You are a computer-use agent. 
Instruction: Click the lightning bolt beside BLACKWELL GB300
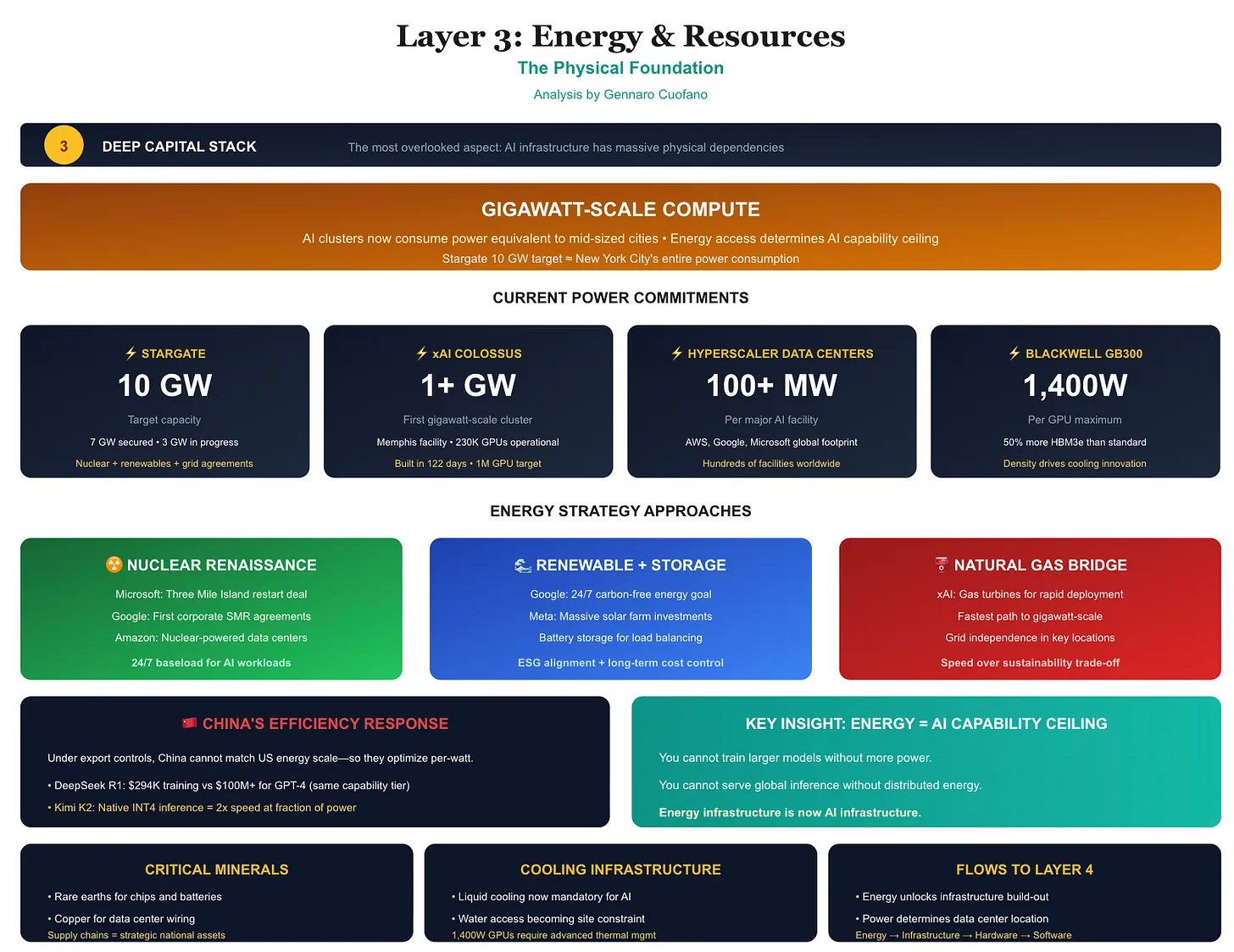pyautogui.click(x=1014, y=354)
